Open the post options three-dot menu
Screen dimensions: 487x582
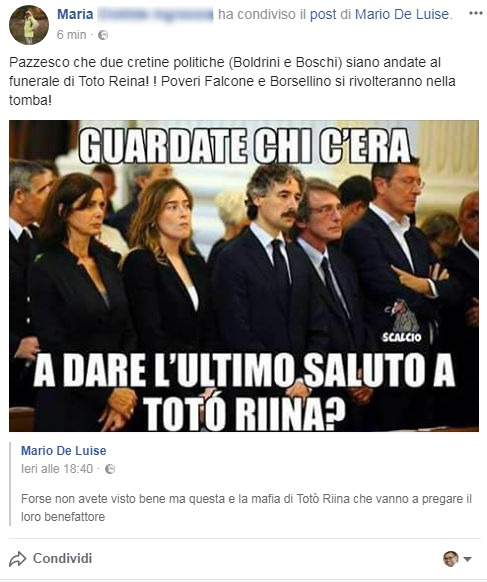[475, 14]
